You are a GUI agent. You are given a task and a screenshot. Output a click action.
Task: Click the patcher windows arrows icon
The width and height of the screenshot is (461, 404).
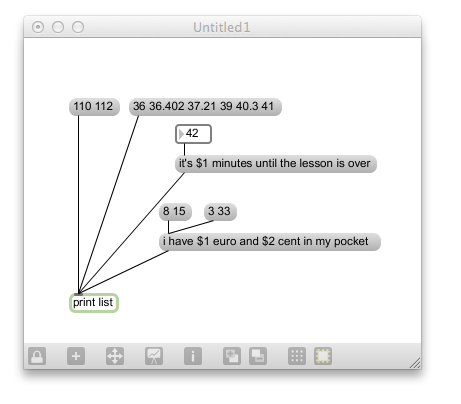[x=115, y=356]
